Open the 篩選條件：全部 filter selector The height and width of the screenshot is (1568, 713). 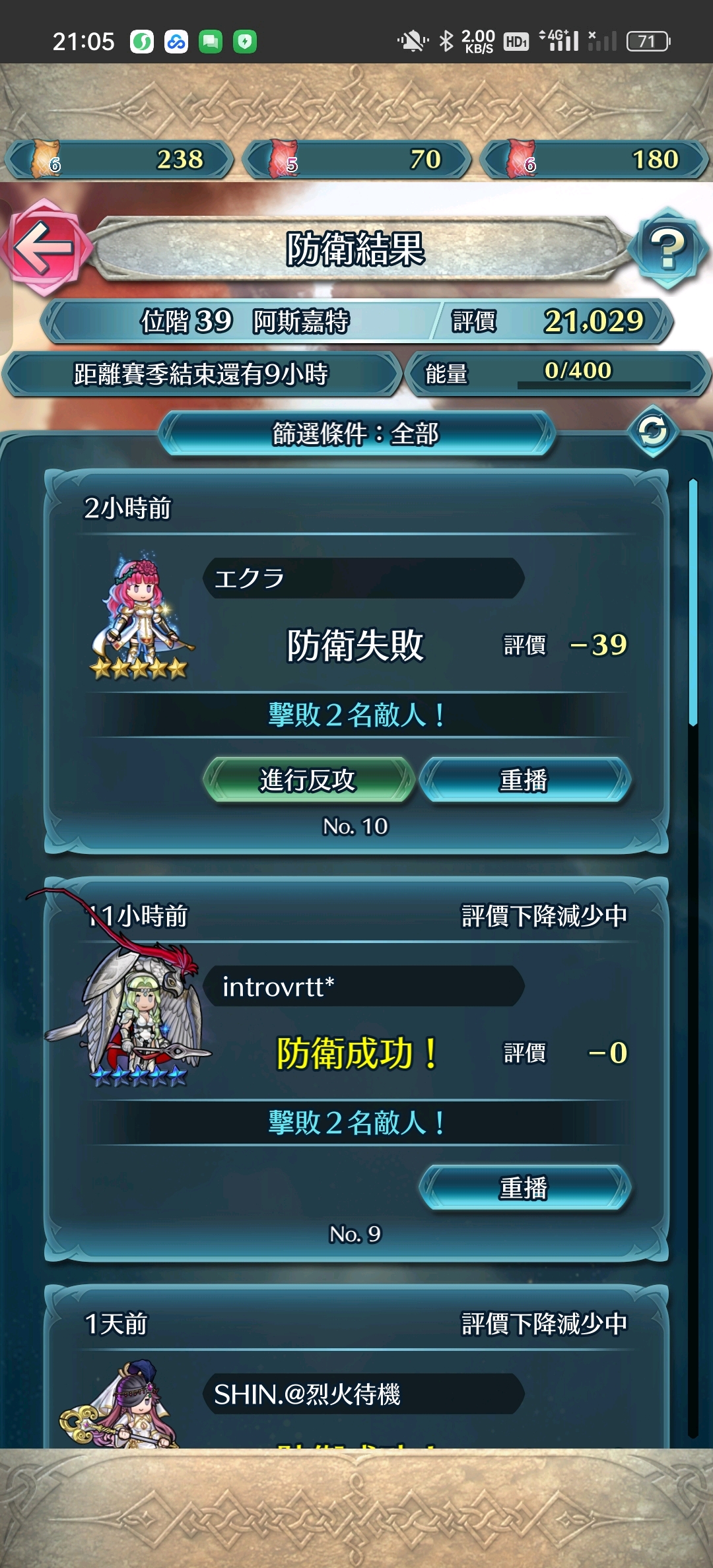pyautogui.click(x=356, y=434)
